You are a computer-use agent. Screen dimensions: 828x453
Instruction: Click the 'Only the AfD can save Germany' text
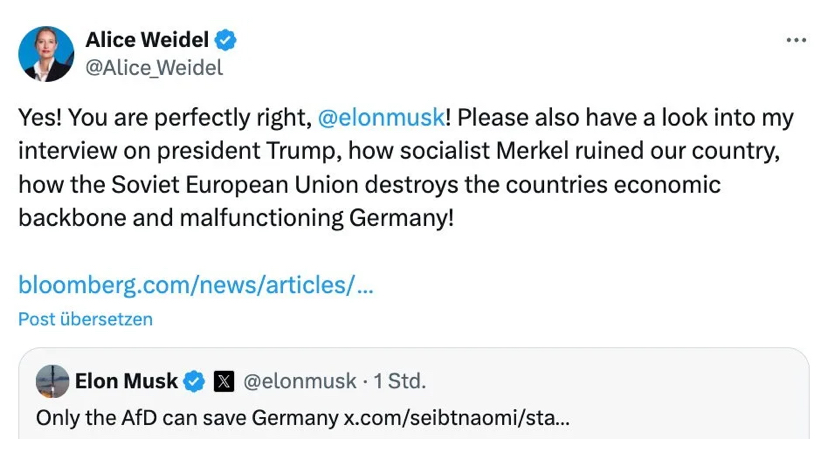[x=186, y=417]
